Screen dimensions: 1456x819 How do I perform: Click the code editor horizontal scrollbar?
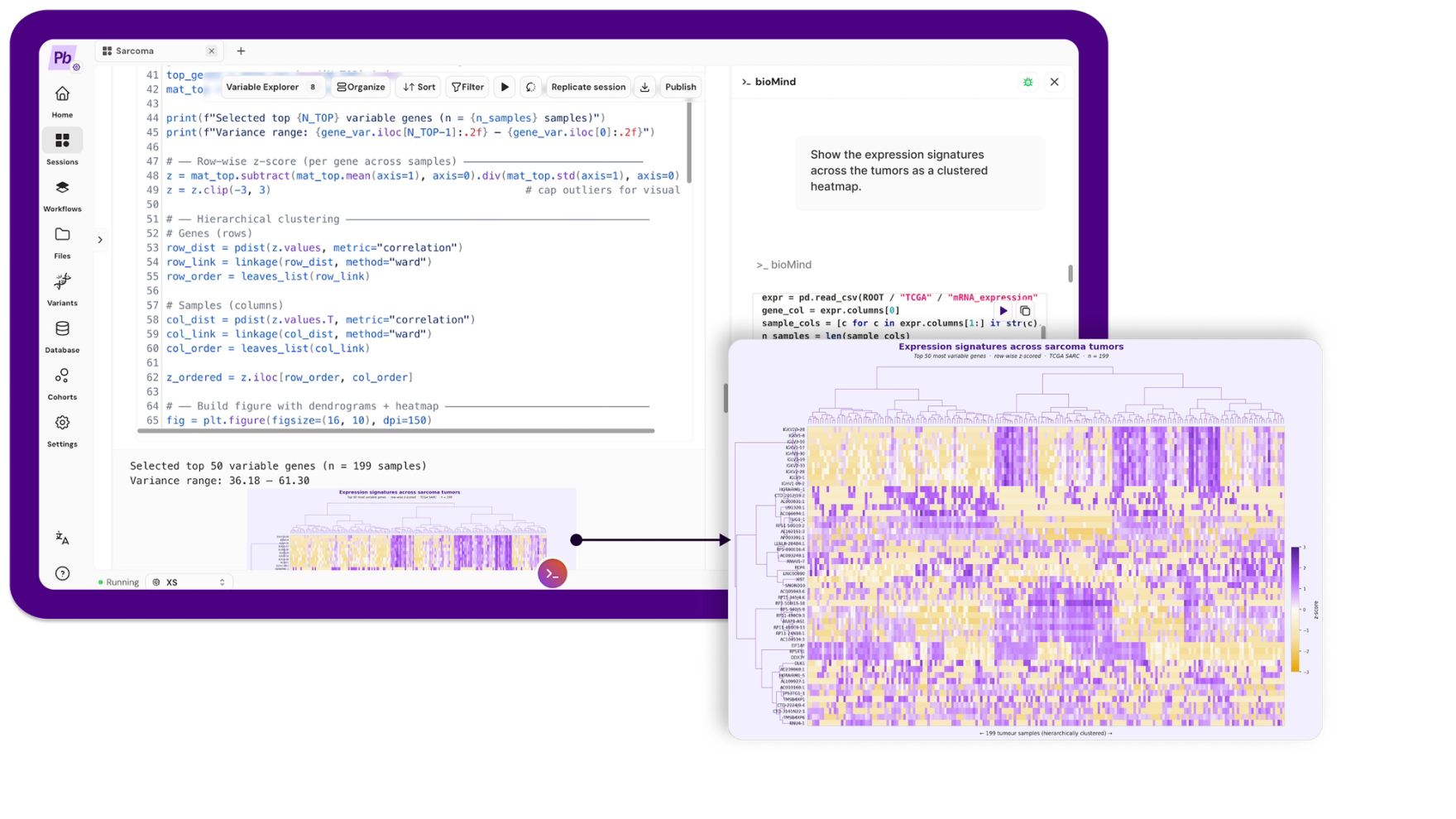(x=396, y=431)
